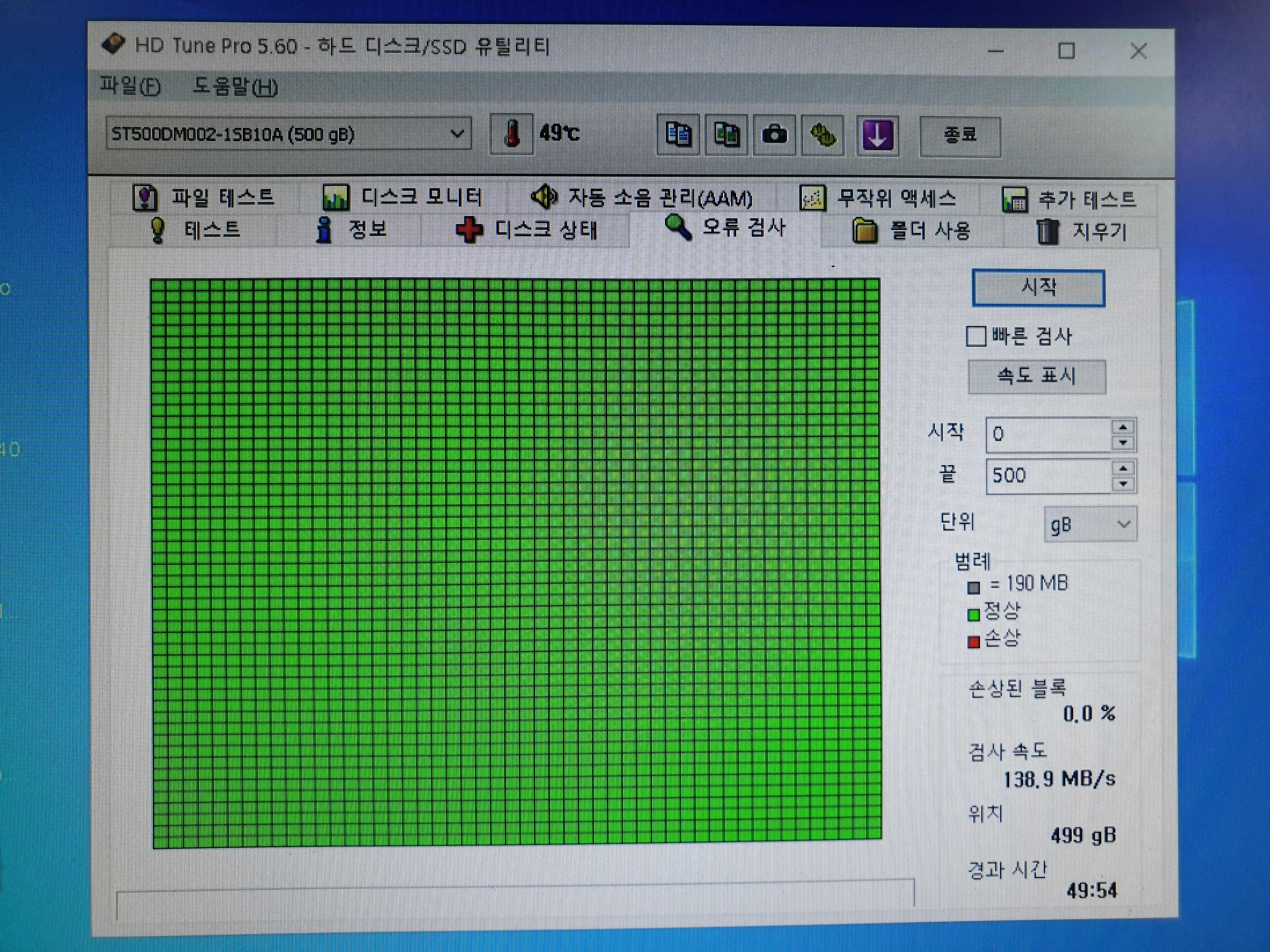Select the 오류 검사 tab
The height and width of the screenshot is (952, 1270).
click(x=725, y=227)
